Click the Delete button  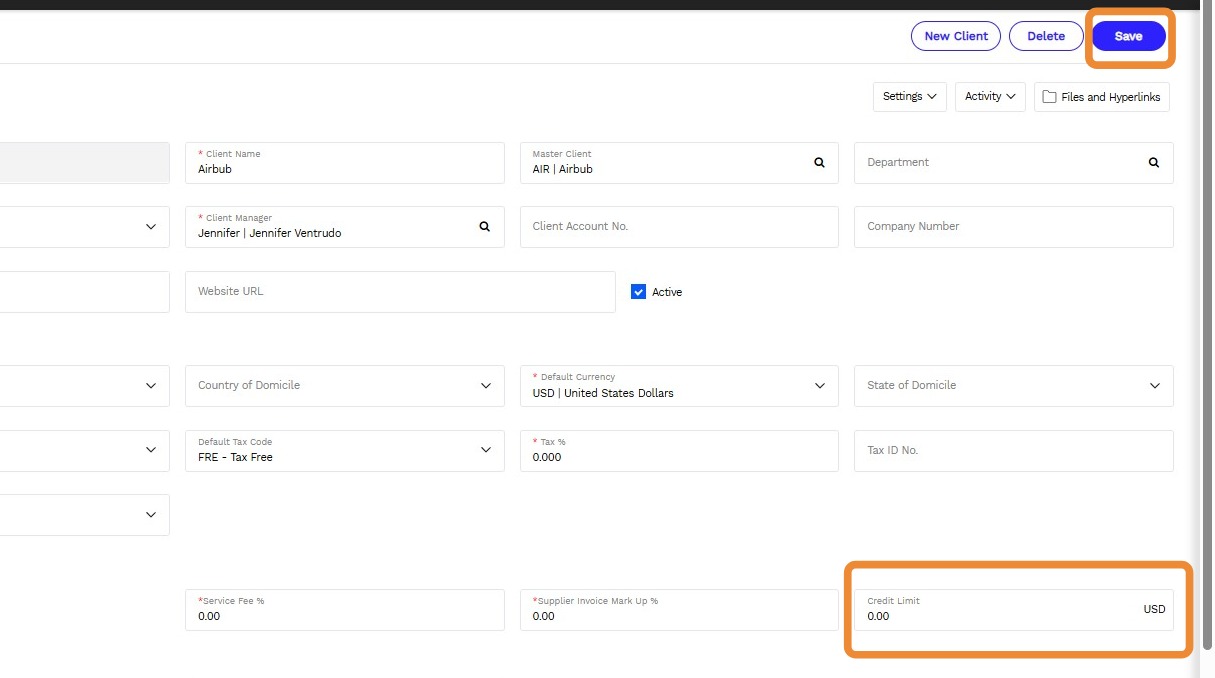click(1046, 36)
